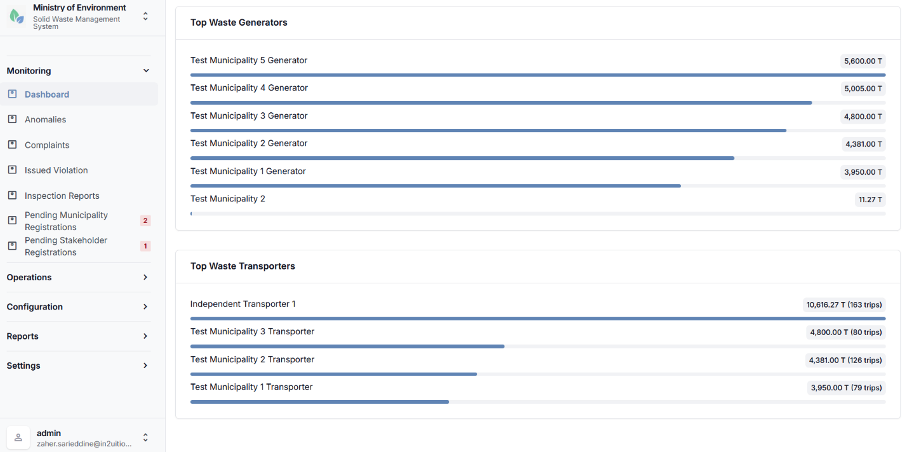
Task: Click the Issued Violation sidebar icon
Action: click(x=13, y=170)
